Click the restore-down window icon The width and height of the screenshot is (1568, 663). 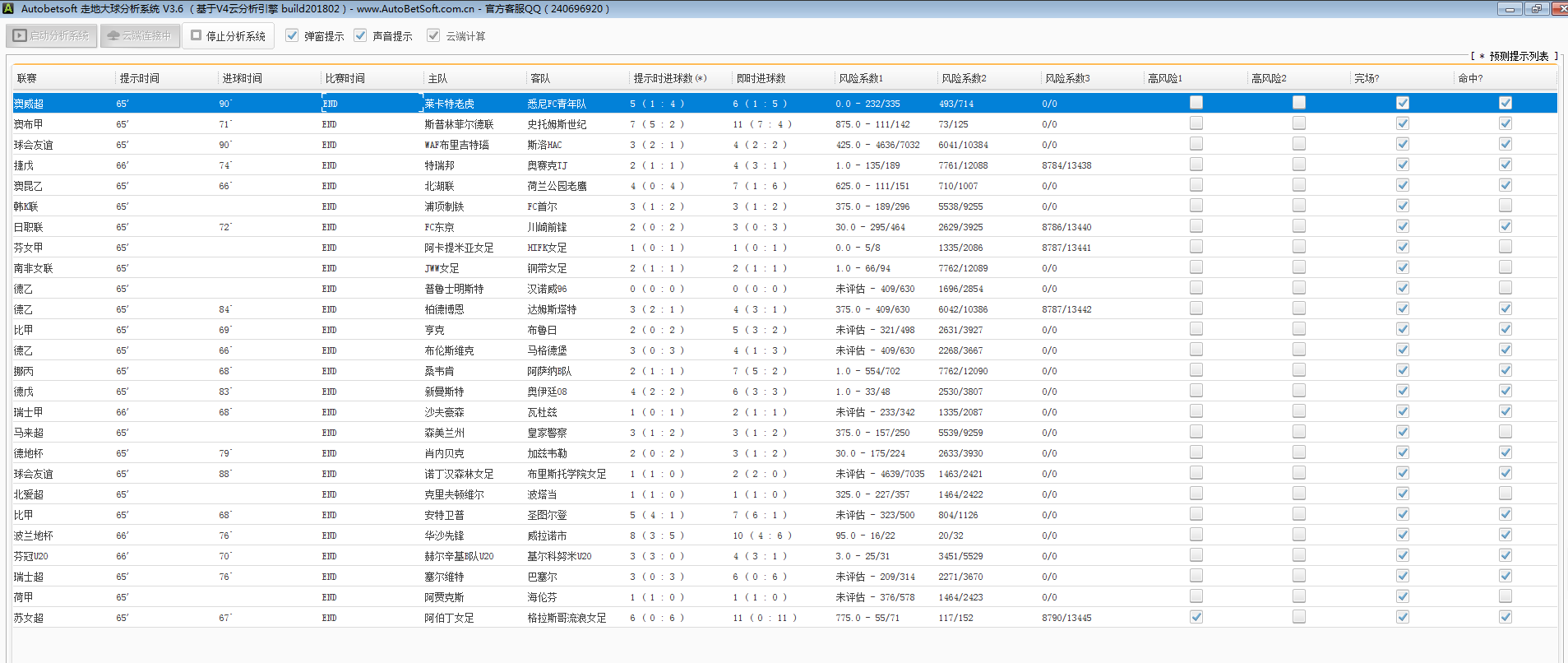point(1535,9)
